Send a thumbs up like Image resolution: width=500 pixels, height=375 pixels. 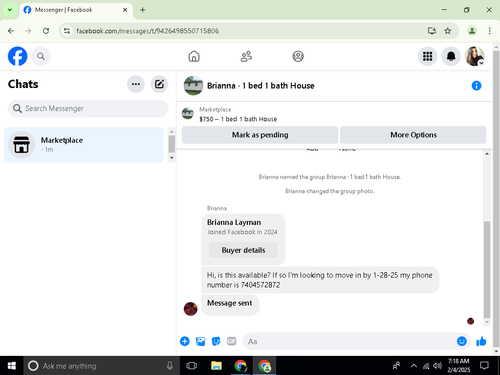(x=481, y=341)
